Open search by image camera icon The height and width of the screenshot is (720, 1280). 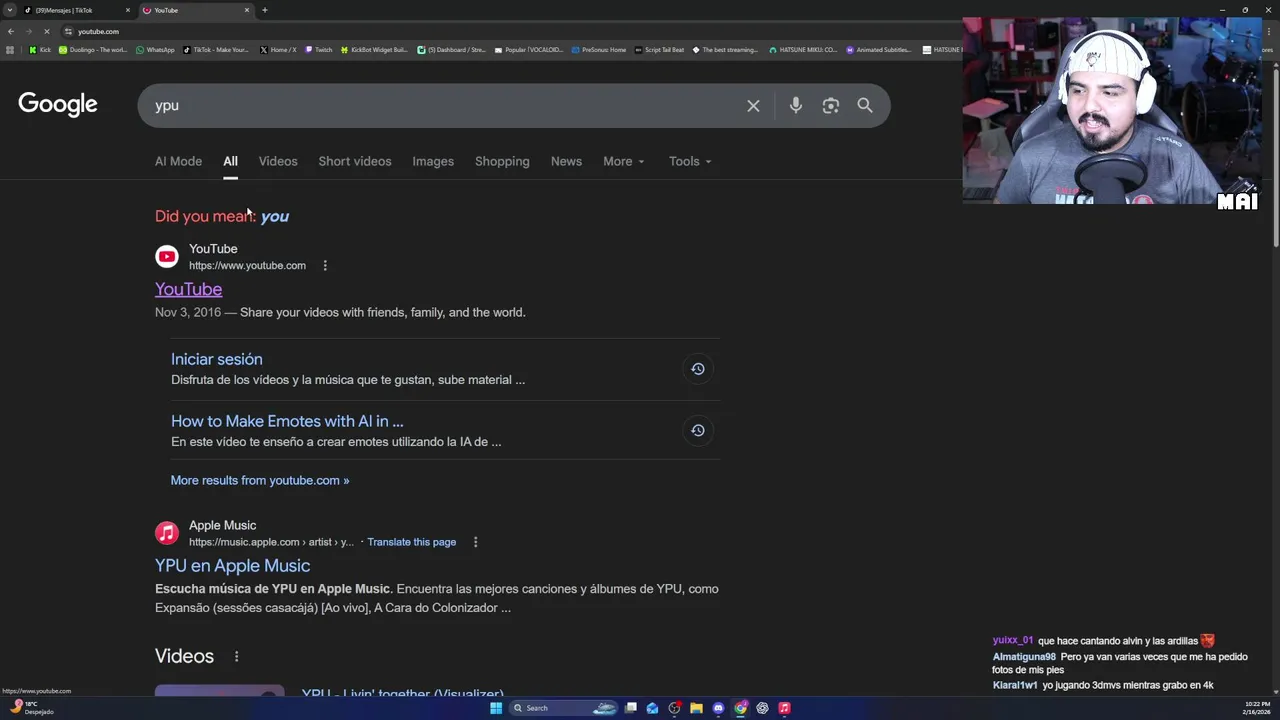pos(831,106)
